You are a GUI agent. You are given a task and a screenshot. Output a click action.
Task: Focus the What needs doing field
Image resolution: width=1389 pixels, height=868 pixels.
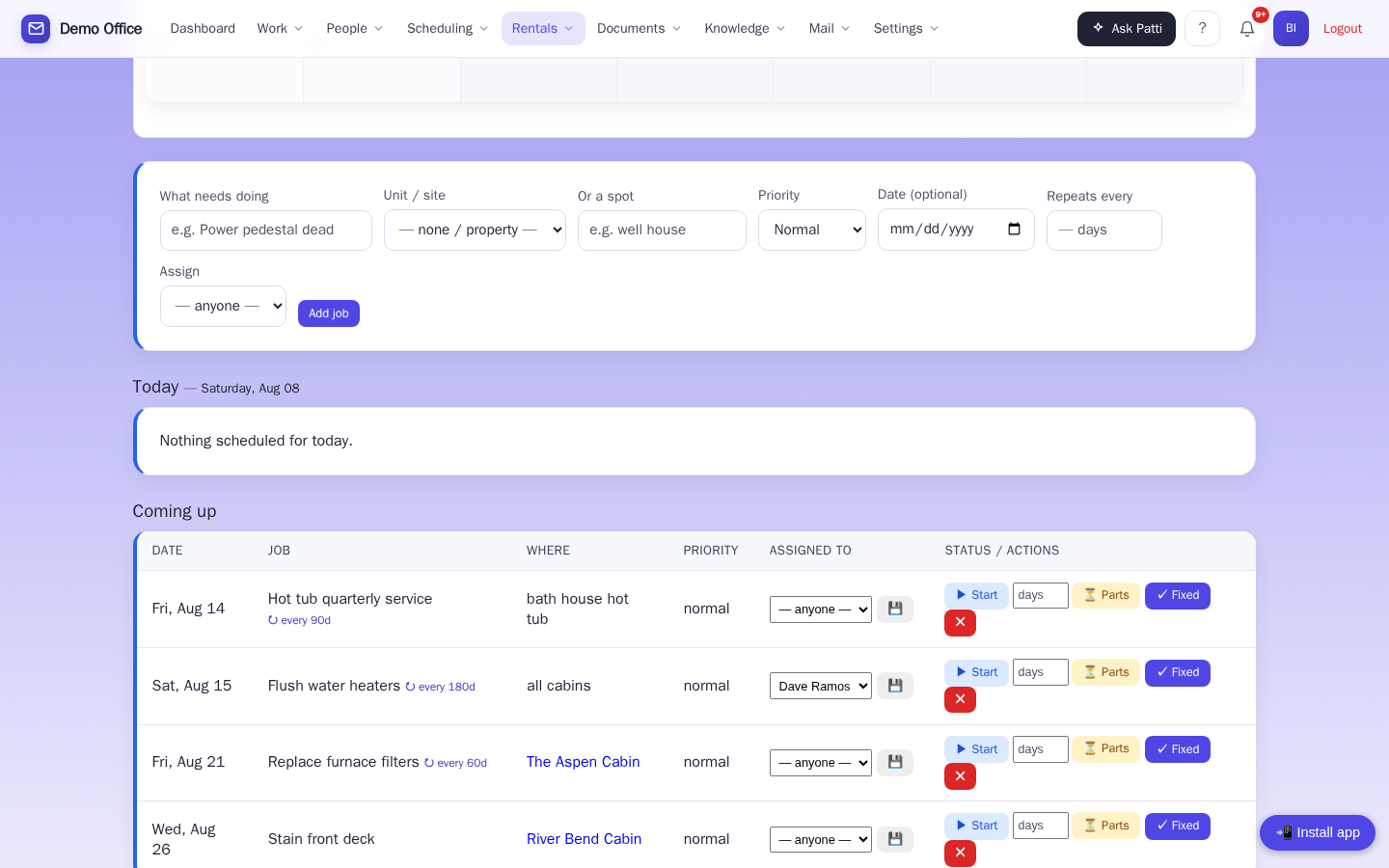coord(266,231)
